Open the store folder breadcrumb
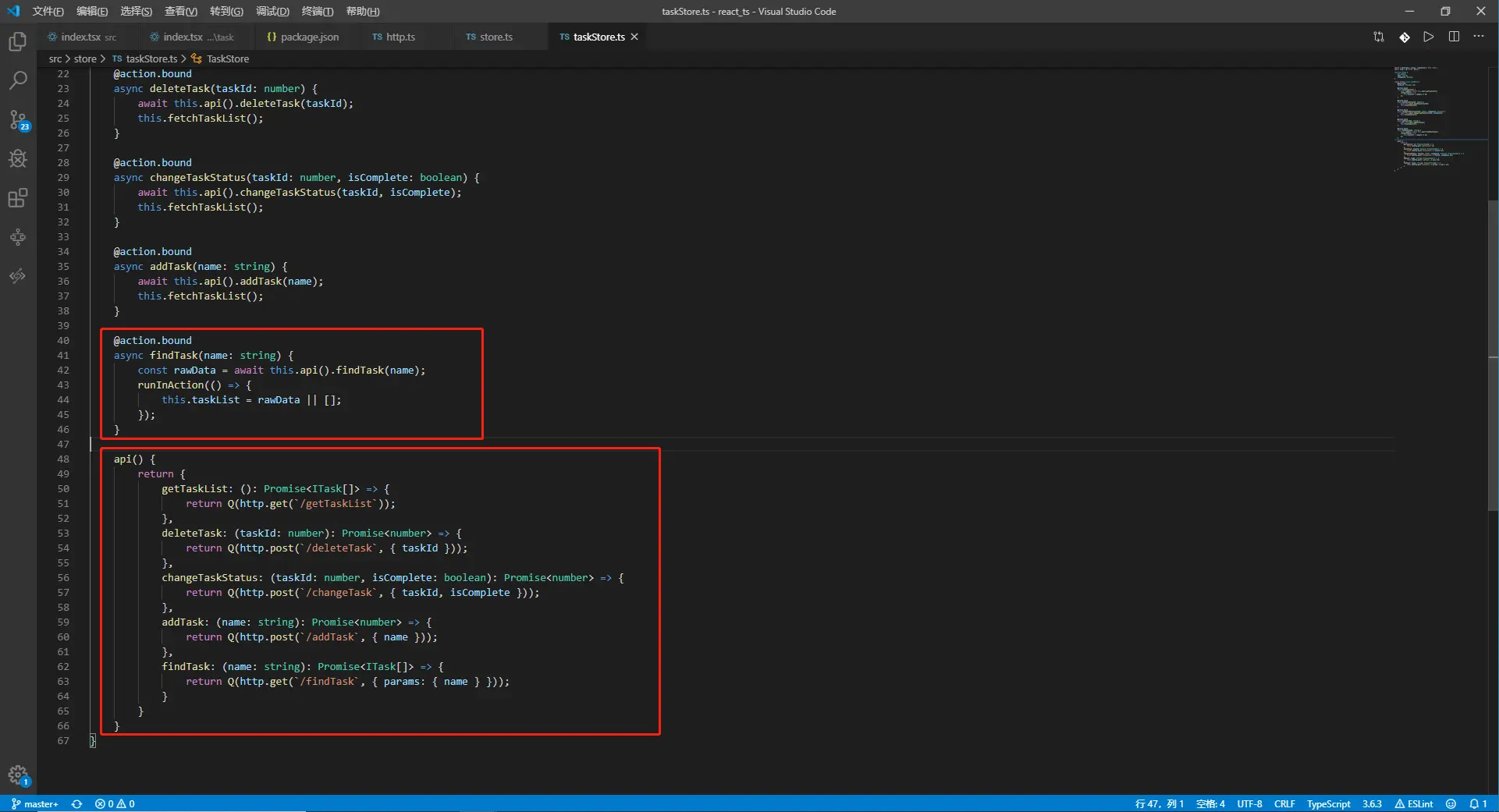The image size is (1499, 812). [x=85, y=59]
